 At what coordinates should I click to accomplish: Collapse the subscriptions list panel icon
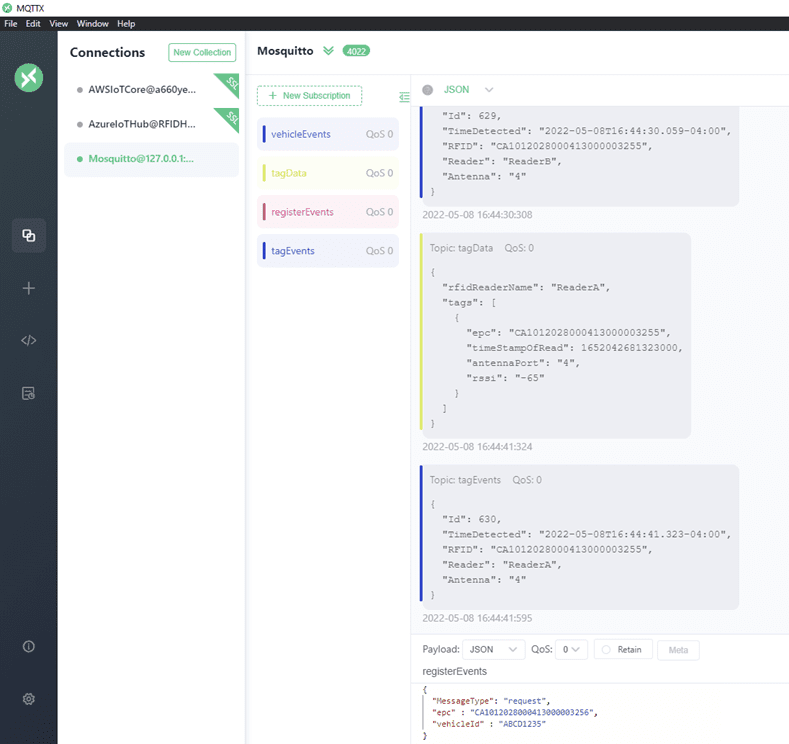click(404, 97)
